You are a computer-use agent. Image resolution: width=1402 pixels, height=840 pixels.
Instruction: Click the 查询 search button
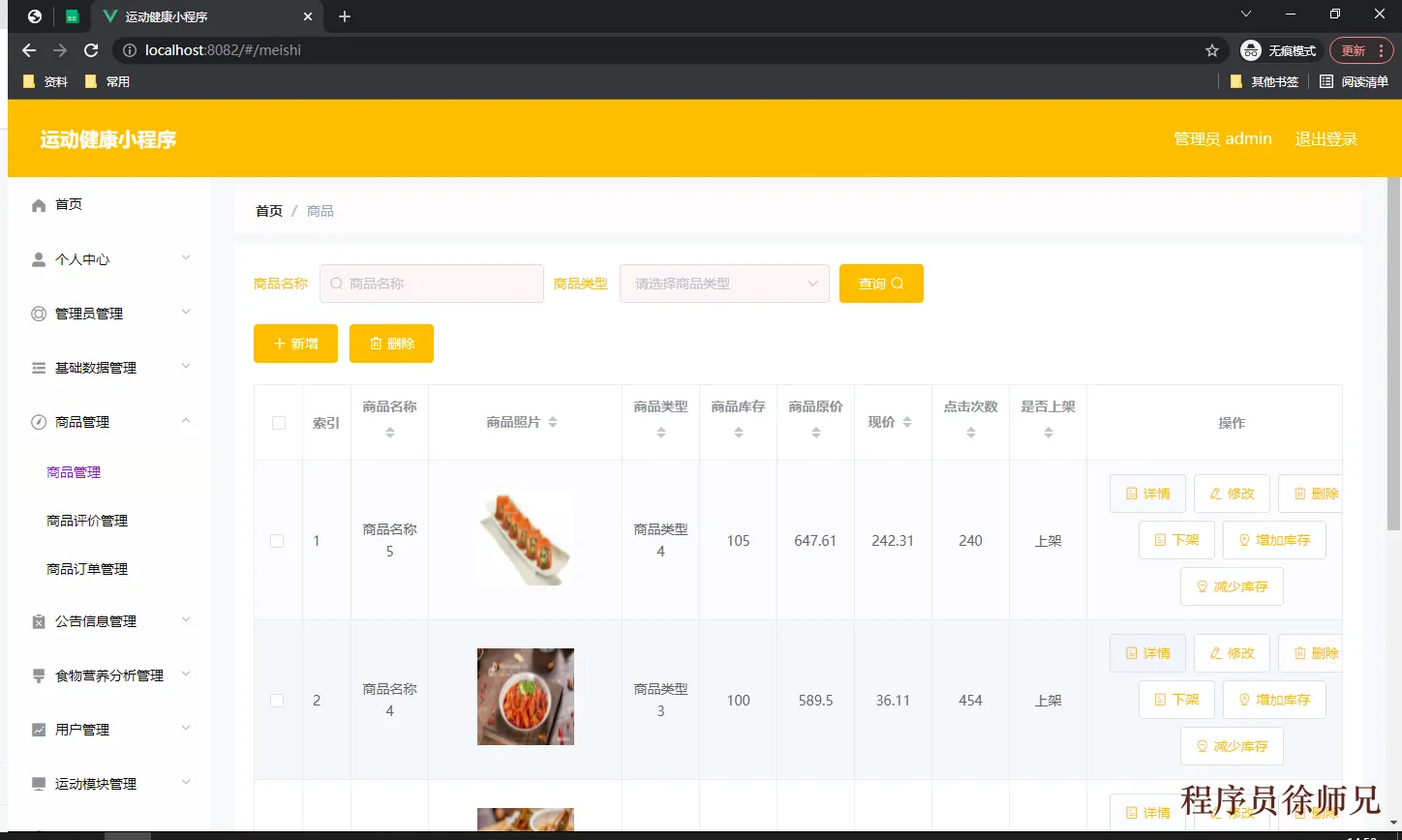(x=881, y=284)
